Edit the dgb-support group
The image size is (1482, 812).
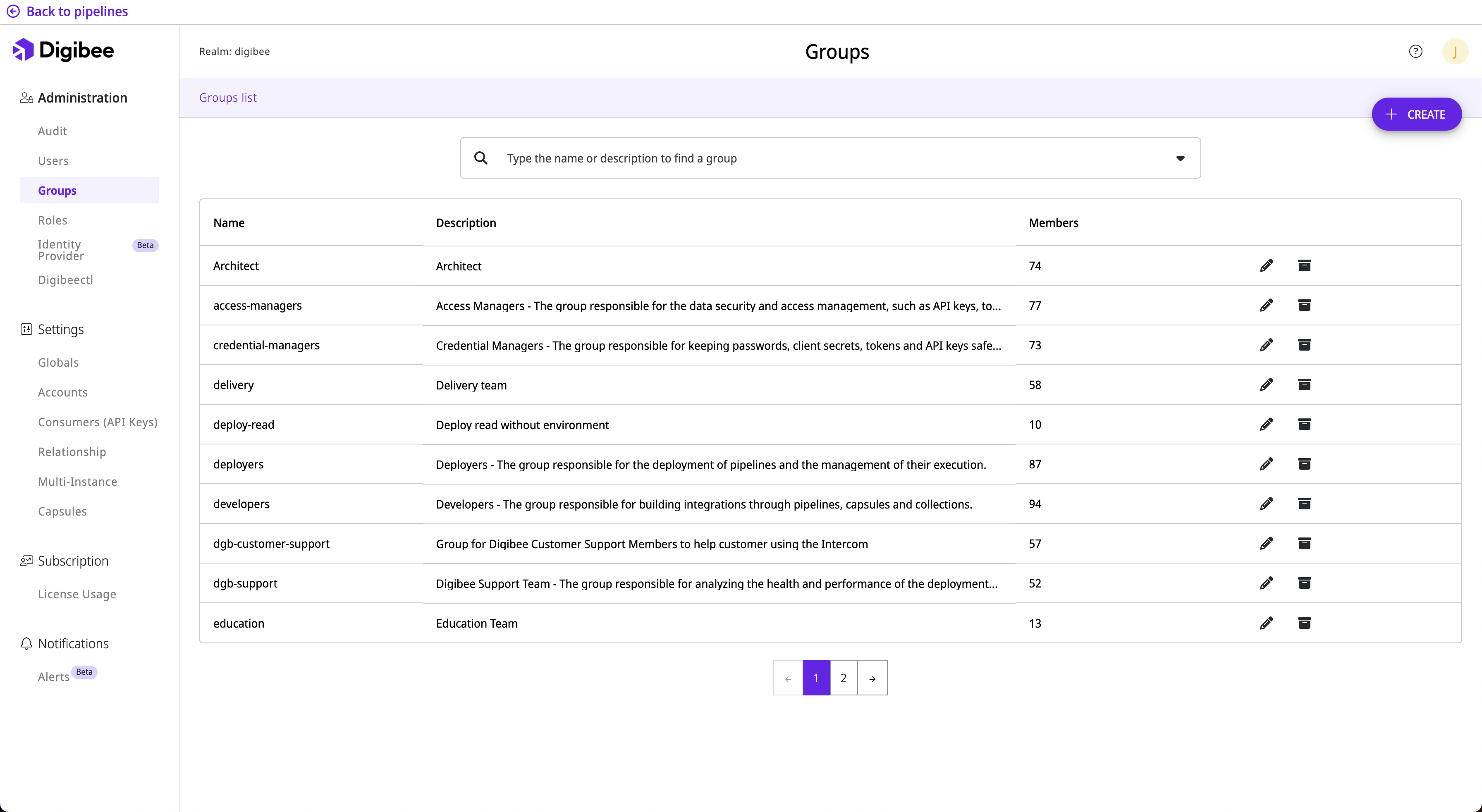coord(1266,583)
